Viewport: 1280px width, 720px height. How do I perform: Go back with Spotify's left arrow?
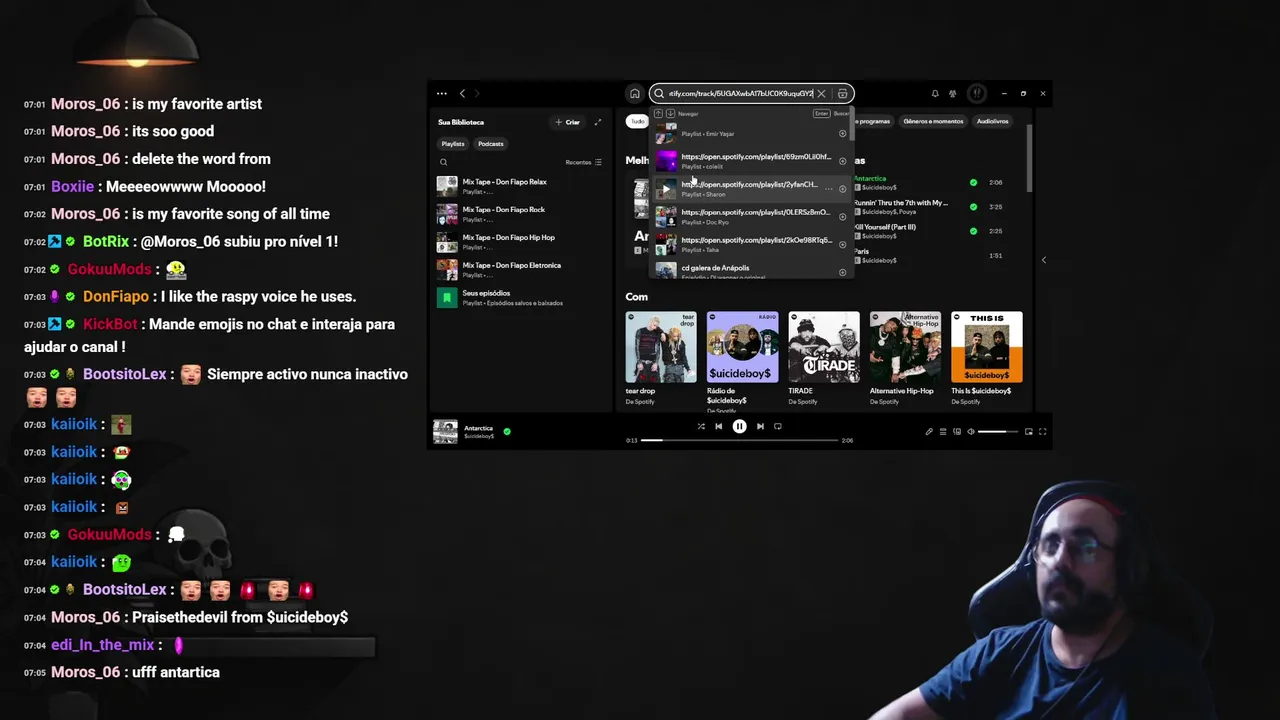pos(462,93)
